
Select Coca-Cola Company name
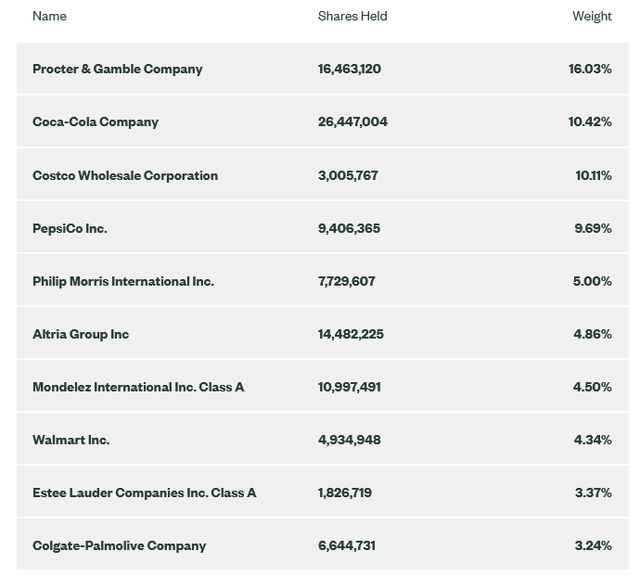coord(96,122)
